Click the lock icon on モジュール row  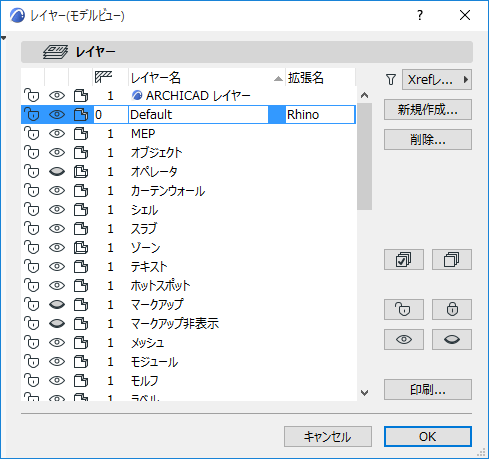pyautogui.click(x=32, y=362)
